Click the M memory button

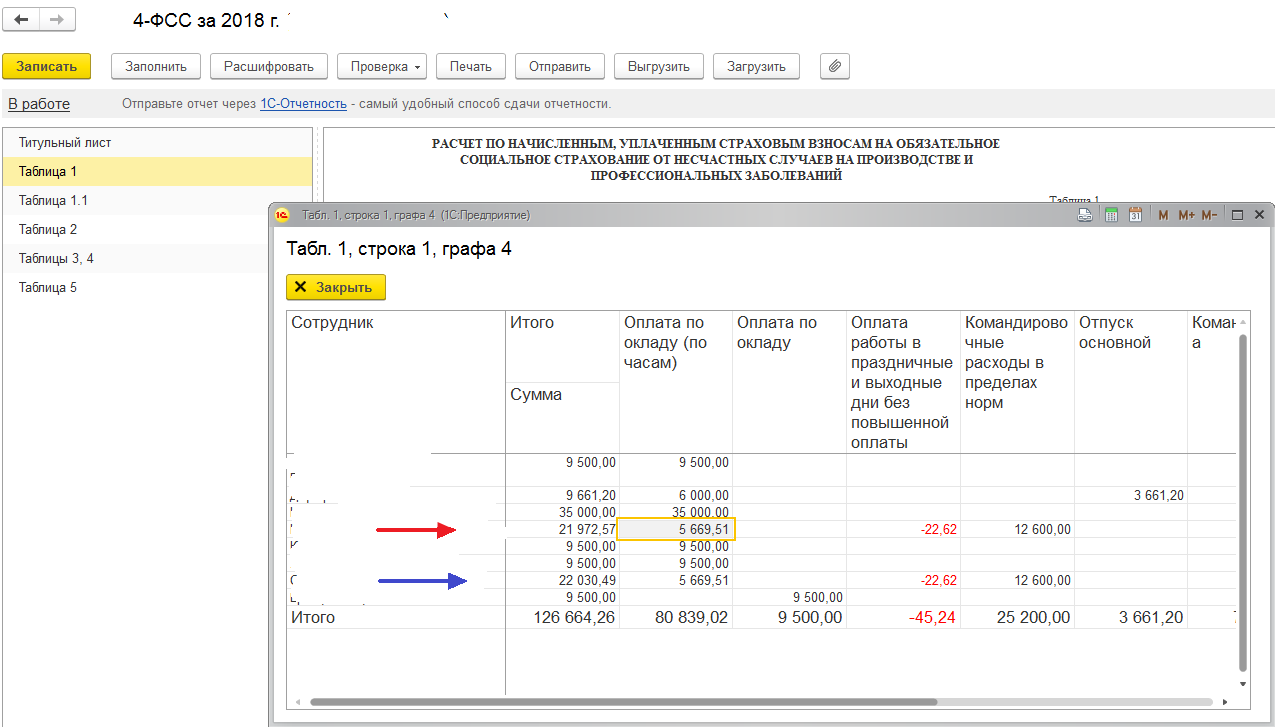click(x=1163, y=215)
